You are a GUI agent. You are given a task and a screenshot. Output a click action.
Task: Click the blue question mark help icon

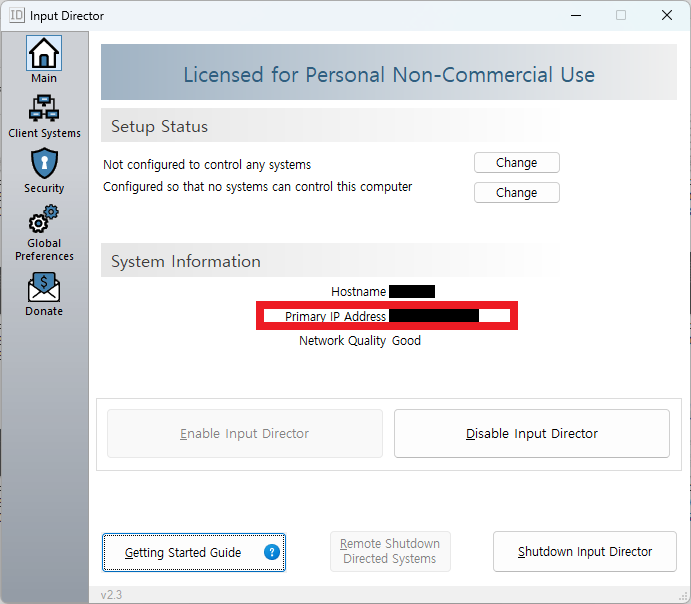pos(272,552)
